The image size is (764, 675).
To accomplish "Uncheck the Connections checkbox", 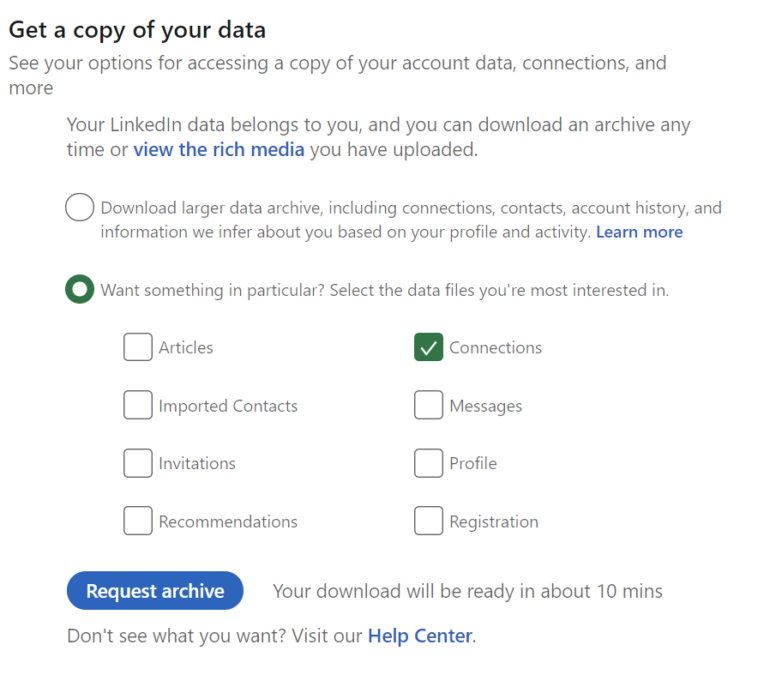I will 428,347.
